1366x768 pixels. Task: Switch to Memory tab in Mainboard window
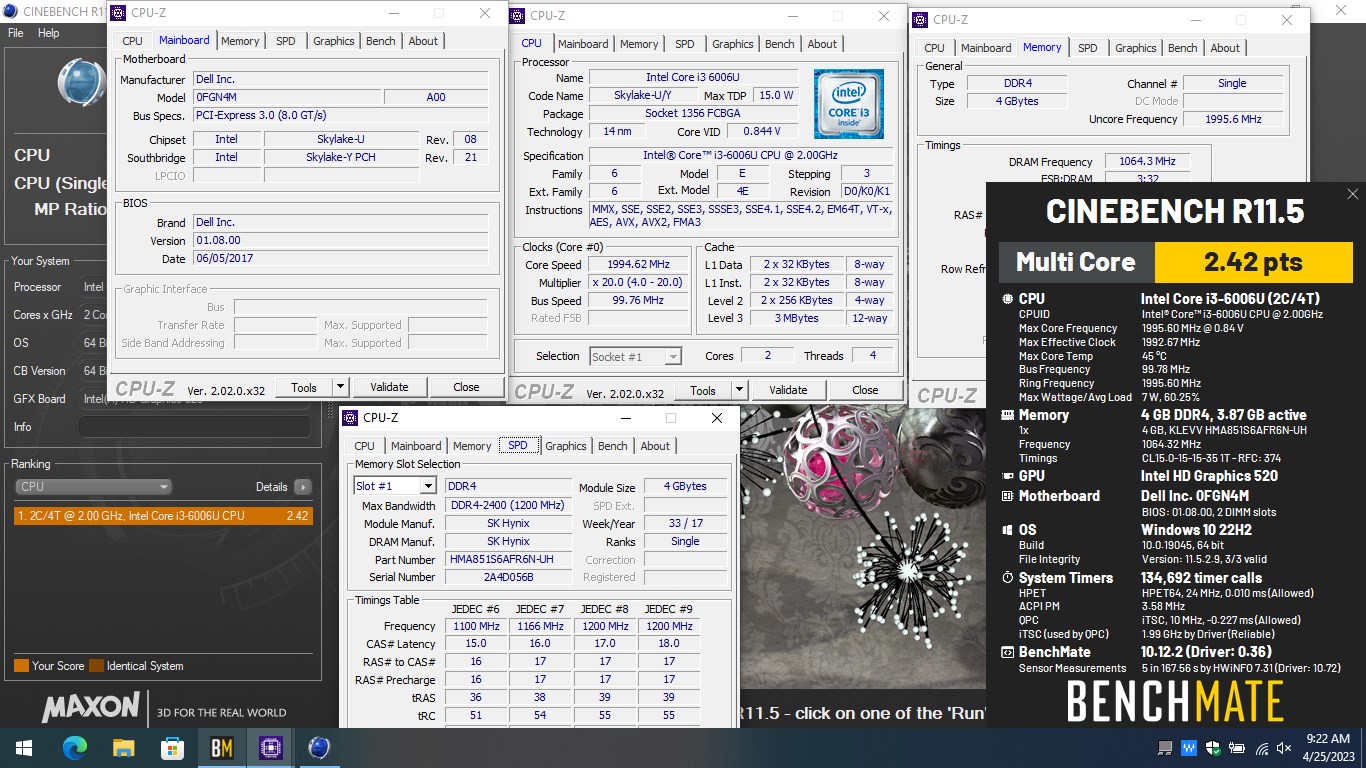point(240,41)
